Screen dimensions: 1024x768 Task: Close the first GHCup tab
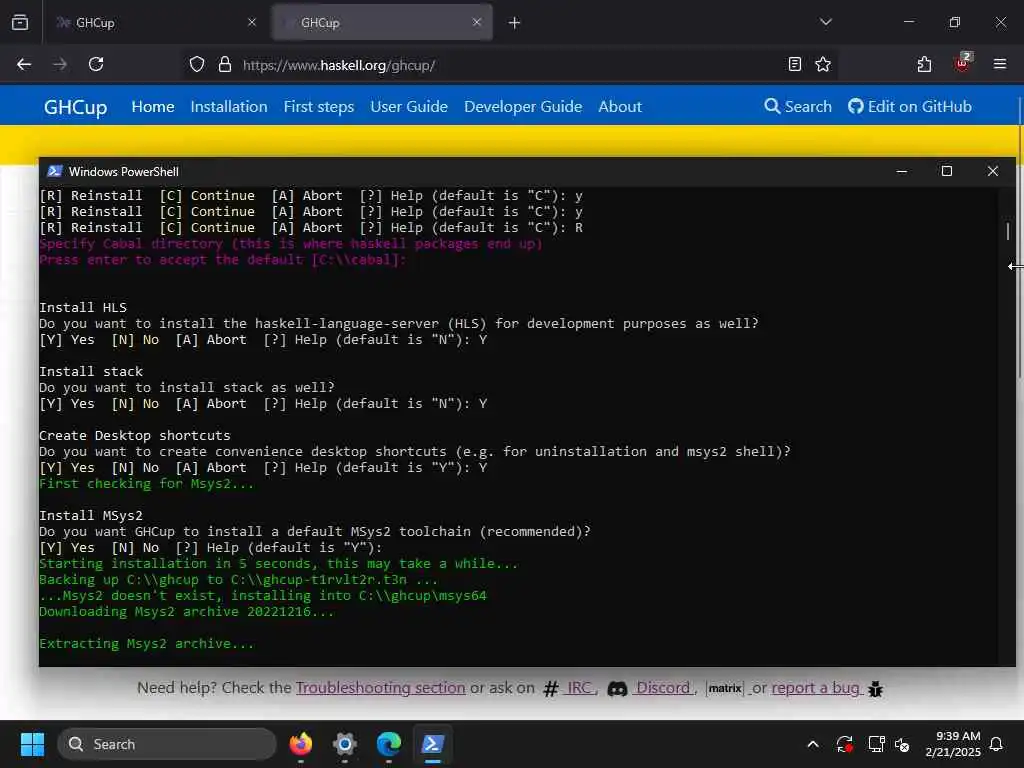(x=252, y=22)
